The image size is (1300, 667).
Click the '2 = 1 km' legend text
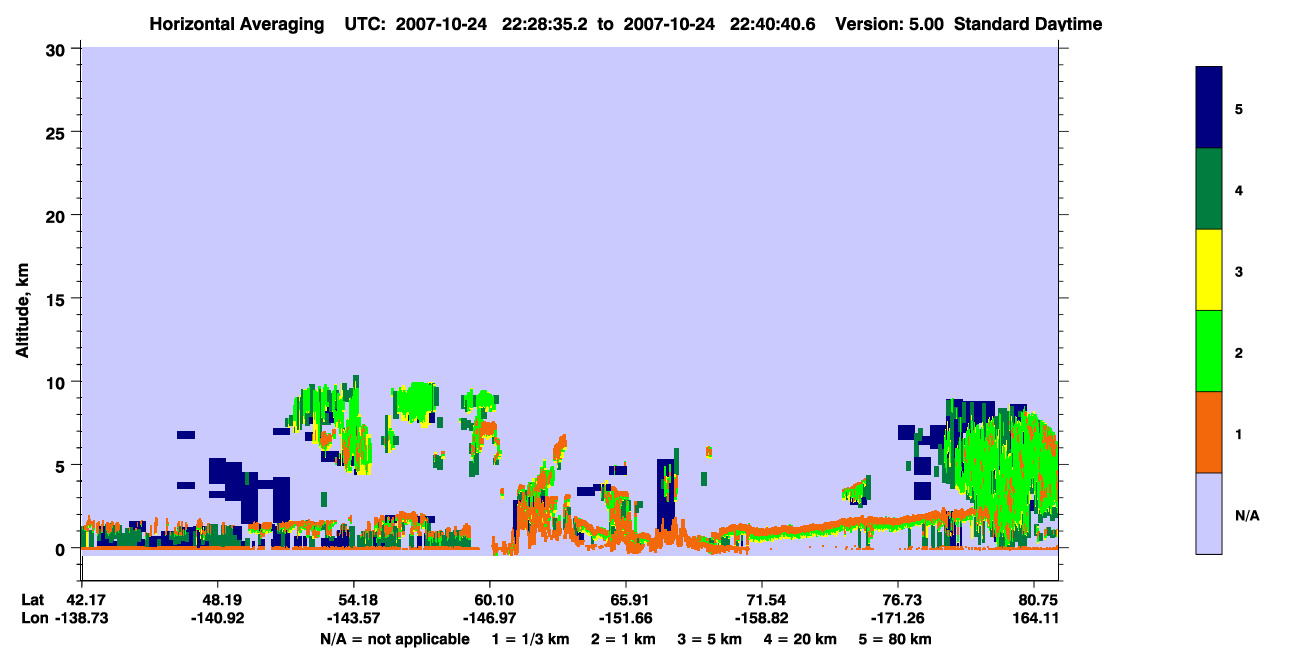coord(623,639)
